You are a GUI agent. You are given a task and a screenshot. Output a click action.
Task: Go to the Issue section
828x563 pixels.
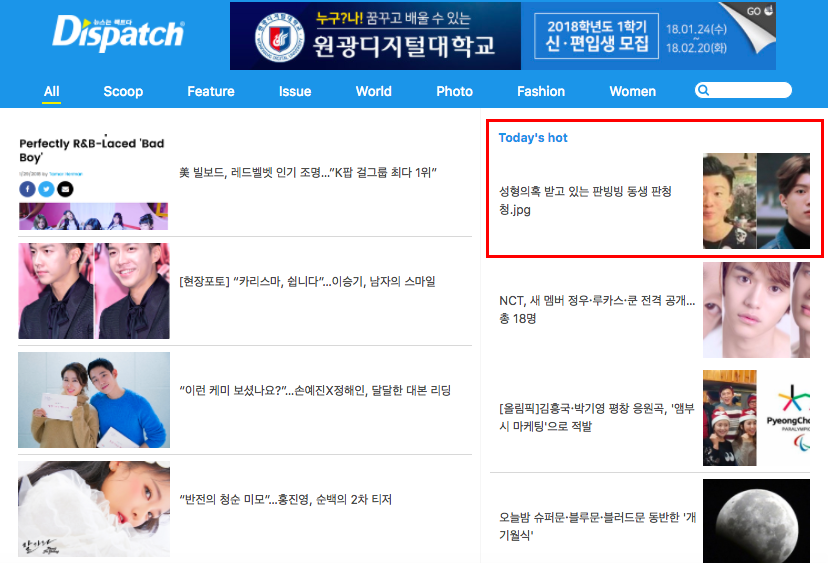[x=295, y=91]
